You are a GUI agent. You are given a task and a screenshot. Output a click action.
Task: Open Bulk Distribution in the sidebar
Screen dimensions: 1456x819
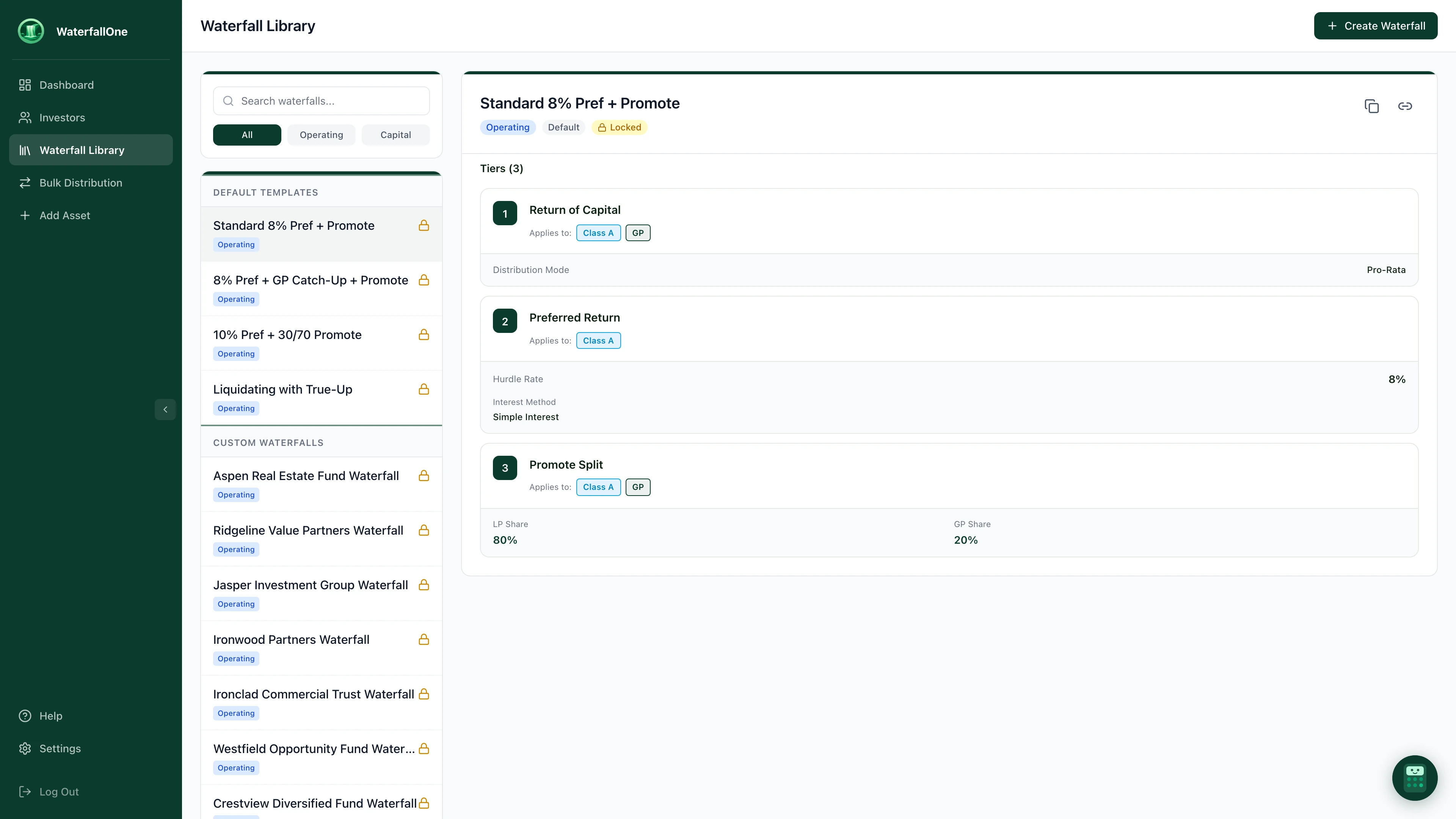coord(81,182)
